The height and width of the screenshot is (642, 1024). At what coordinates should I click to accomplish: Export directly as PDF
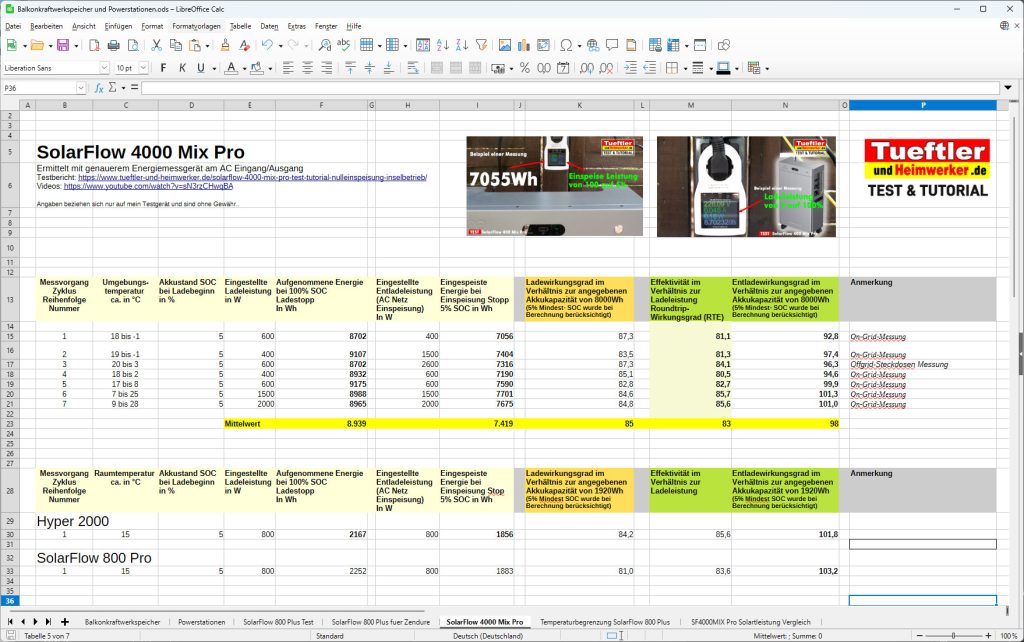point(94,45)
